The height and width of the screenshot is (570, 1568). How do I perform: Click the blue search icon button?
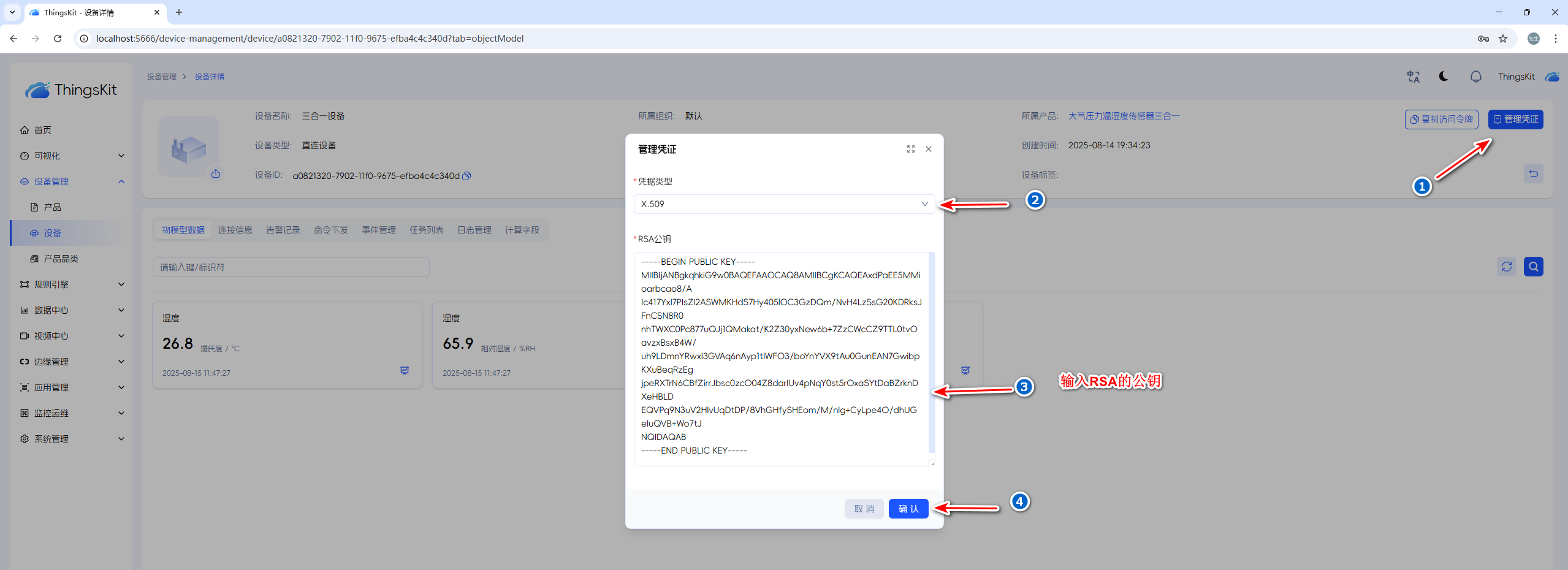(x=1533, y=267)
